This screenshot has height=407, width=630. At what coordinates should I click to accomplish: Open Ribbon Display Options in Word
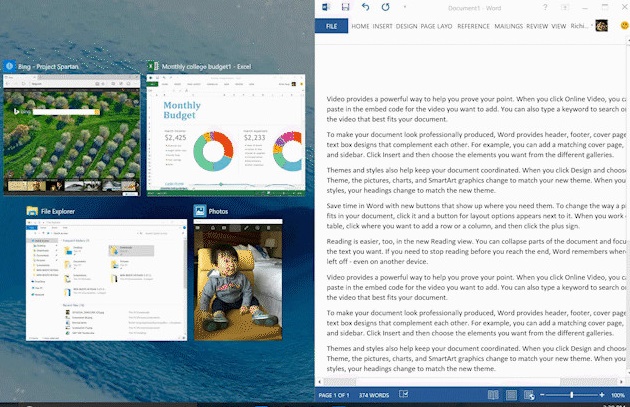[x=565, y=7]
